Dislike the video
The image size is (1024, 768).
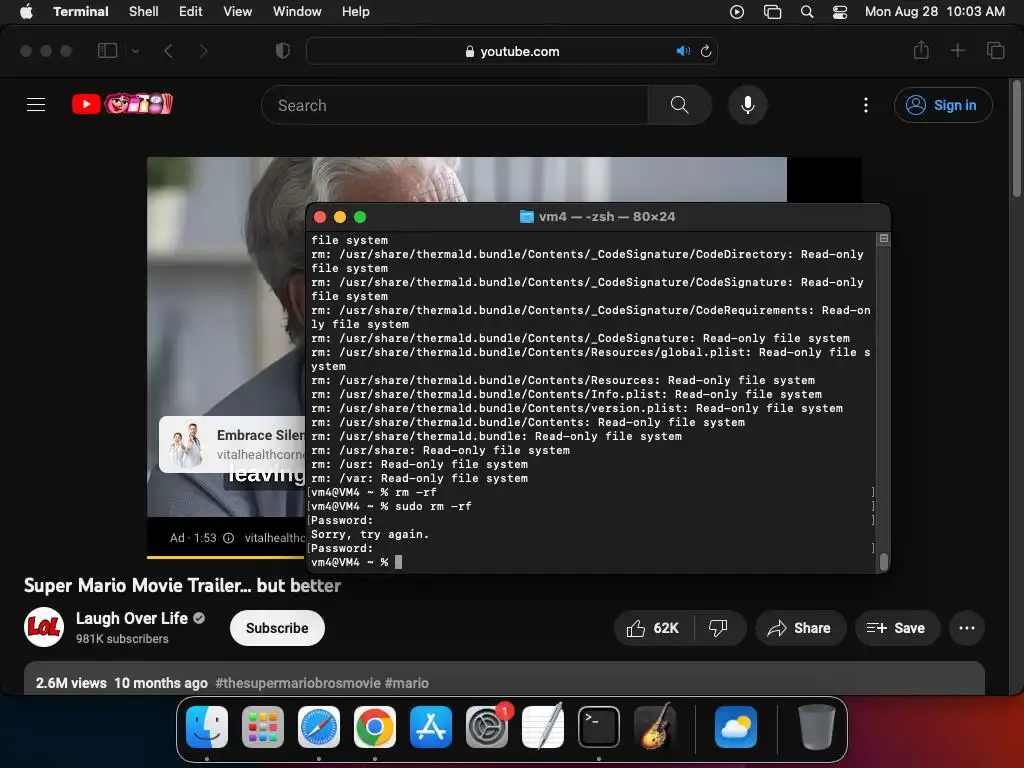[718, 628]
